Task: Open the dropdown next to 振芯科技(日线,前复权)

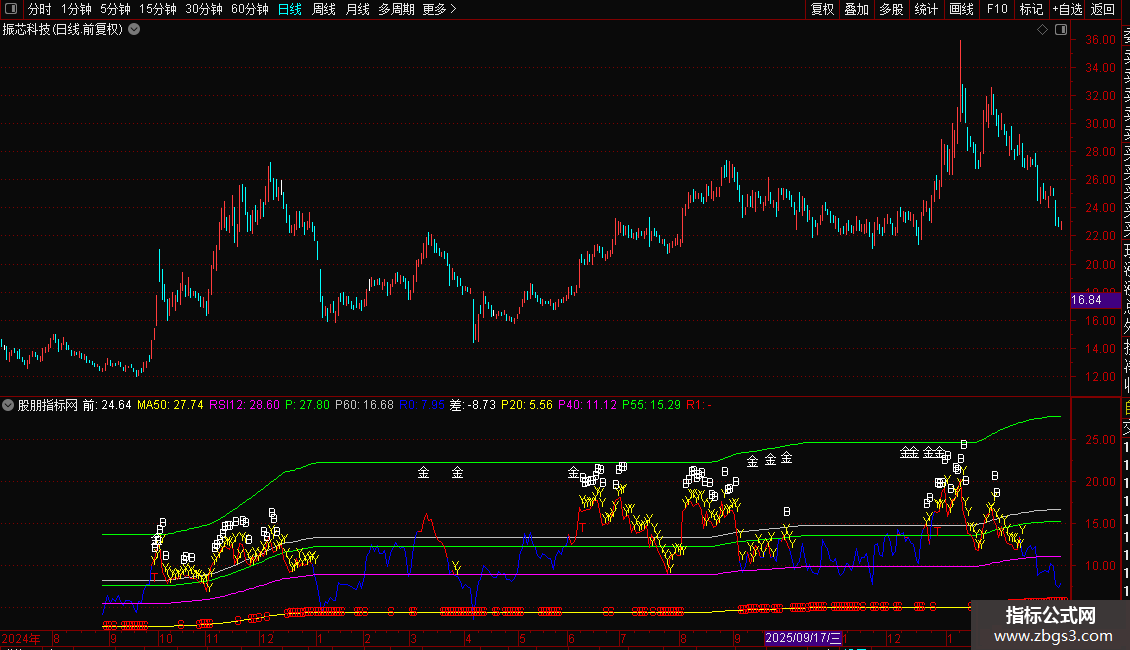Action: tap(134, 30)
